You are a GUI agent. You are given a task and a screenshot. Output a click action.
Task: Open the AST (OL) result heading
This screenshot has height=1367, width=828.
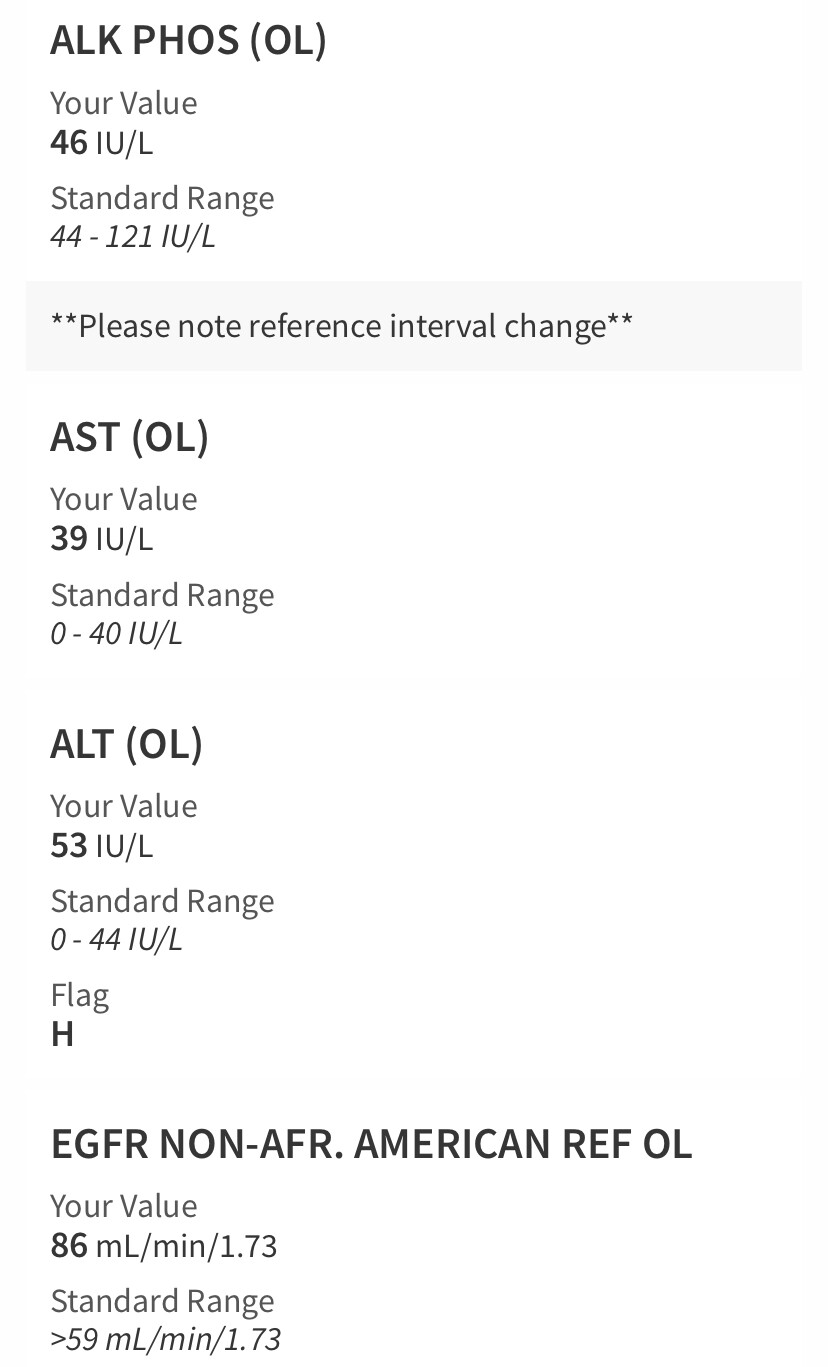[x=129, y=437]
